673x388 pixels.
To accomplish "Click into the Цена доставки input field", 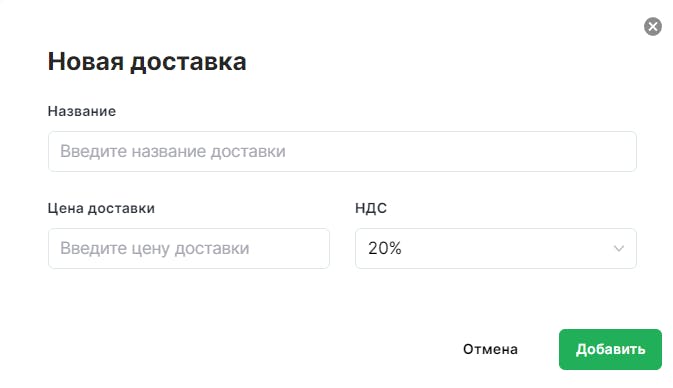I will [189, 249].
